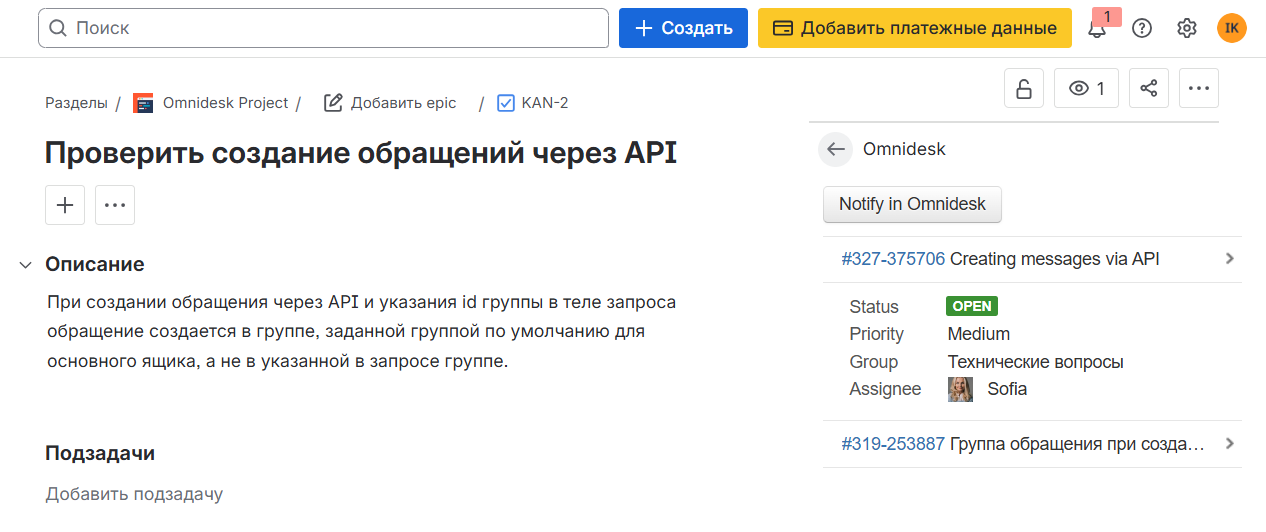Open the settings gear icon

pos(1187,28)
